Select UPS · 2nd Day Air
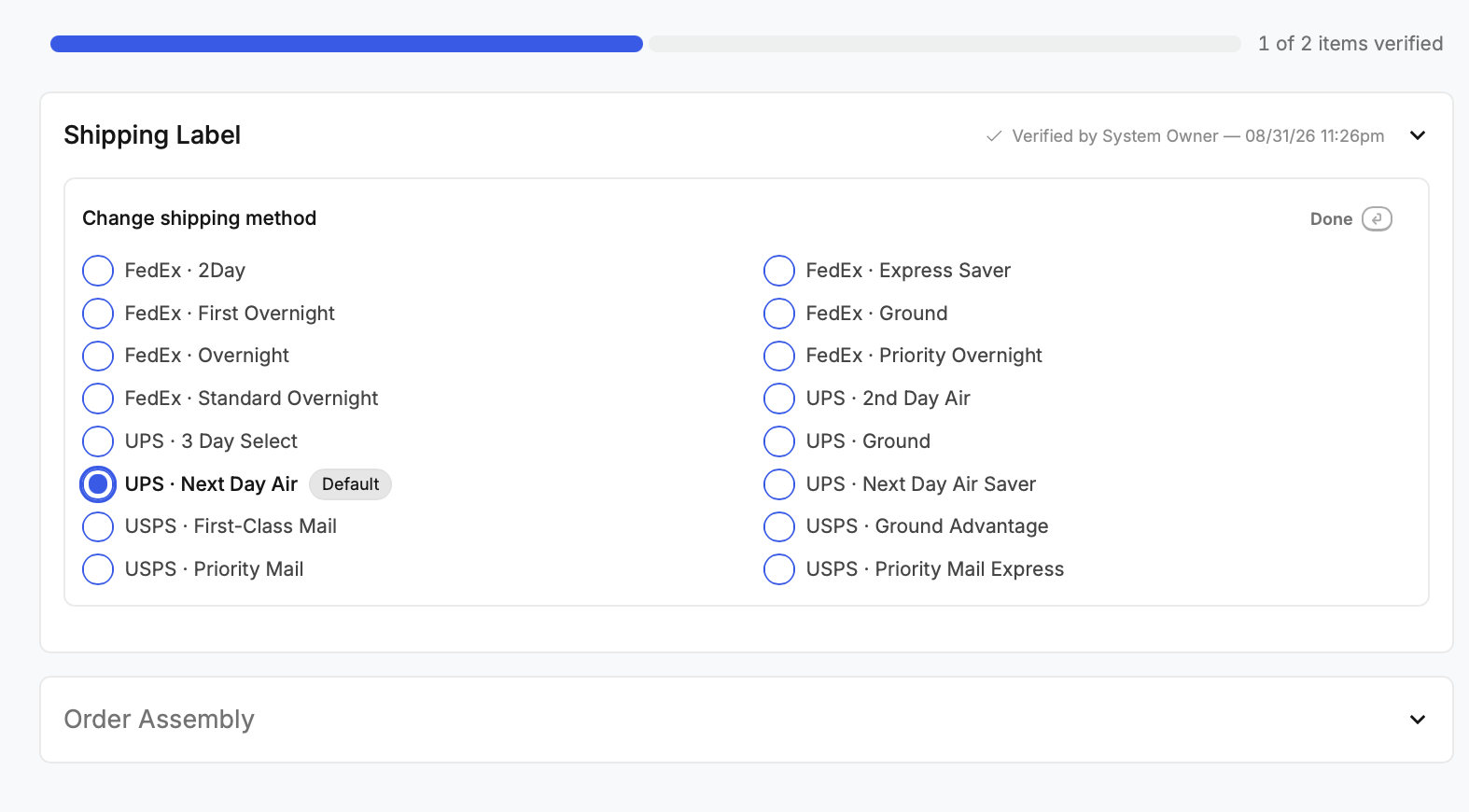The image size is (1469, 812). tap(779, 399)
